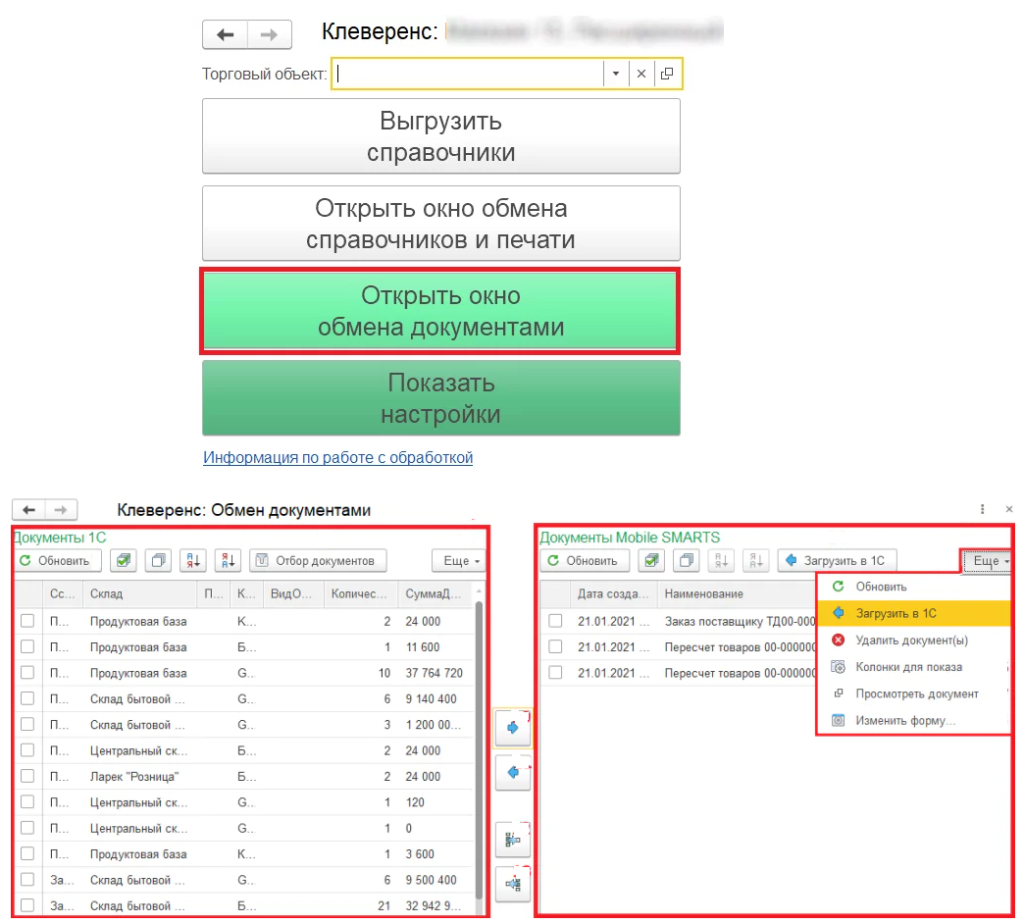Clear the Торговый объект field with X
The height and width of the screenshot is (924, 1024).
click(x=641, y=74)
